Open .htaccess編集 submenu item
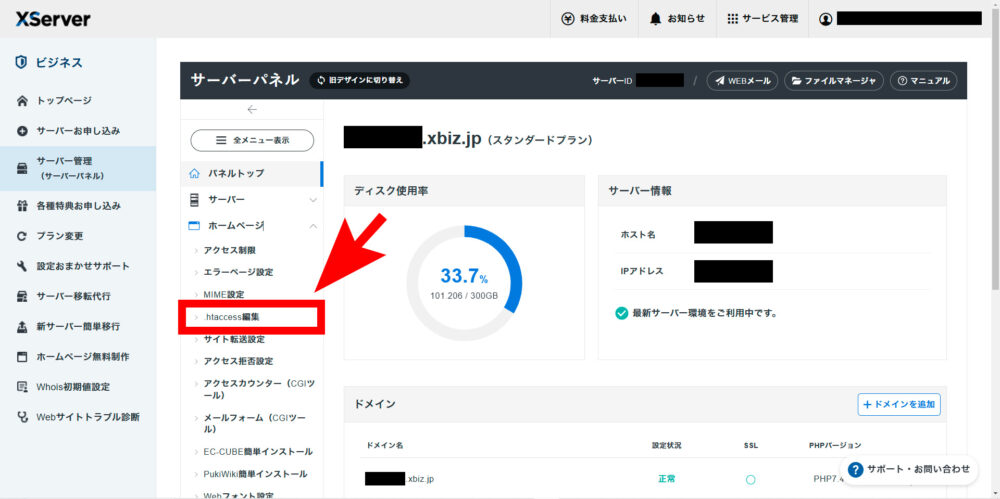 tap(232, 317)
